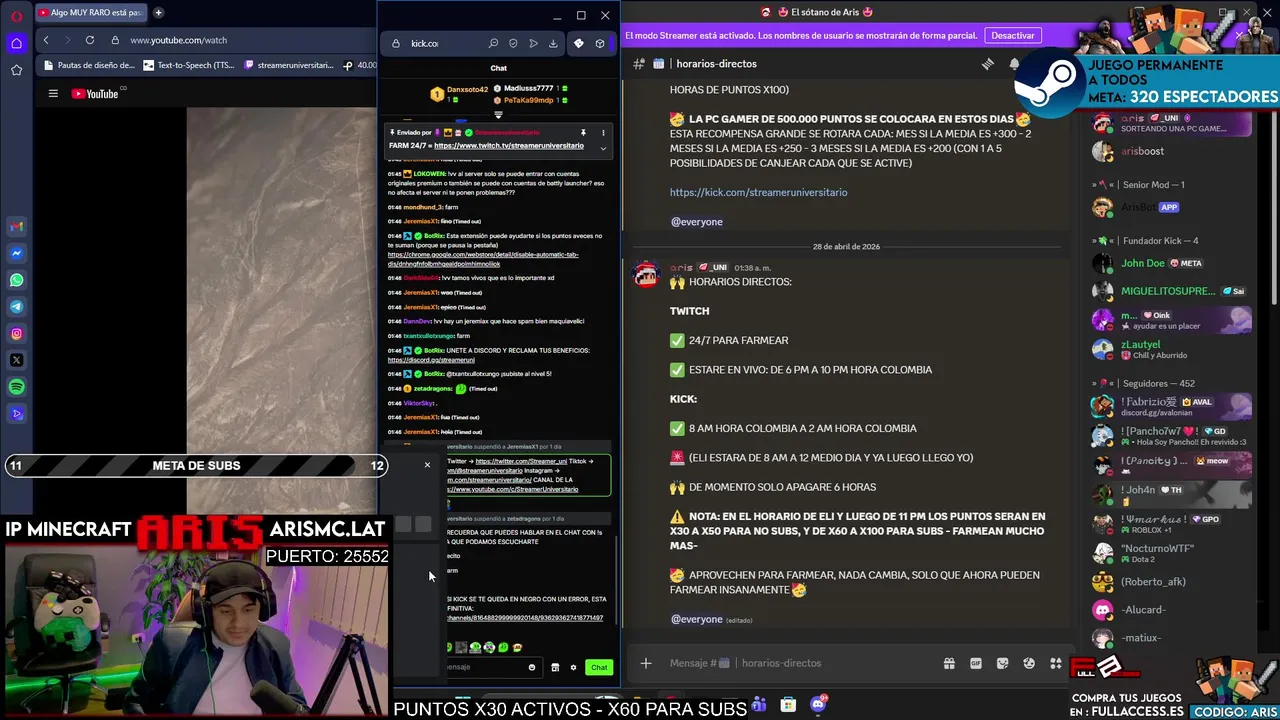Open the YouTube hamburger guide menu
Image resolution: width=1280 pixels, height=720 pixels.
tap(53, 94)
